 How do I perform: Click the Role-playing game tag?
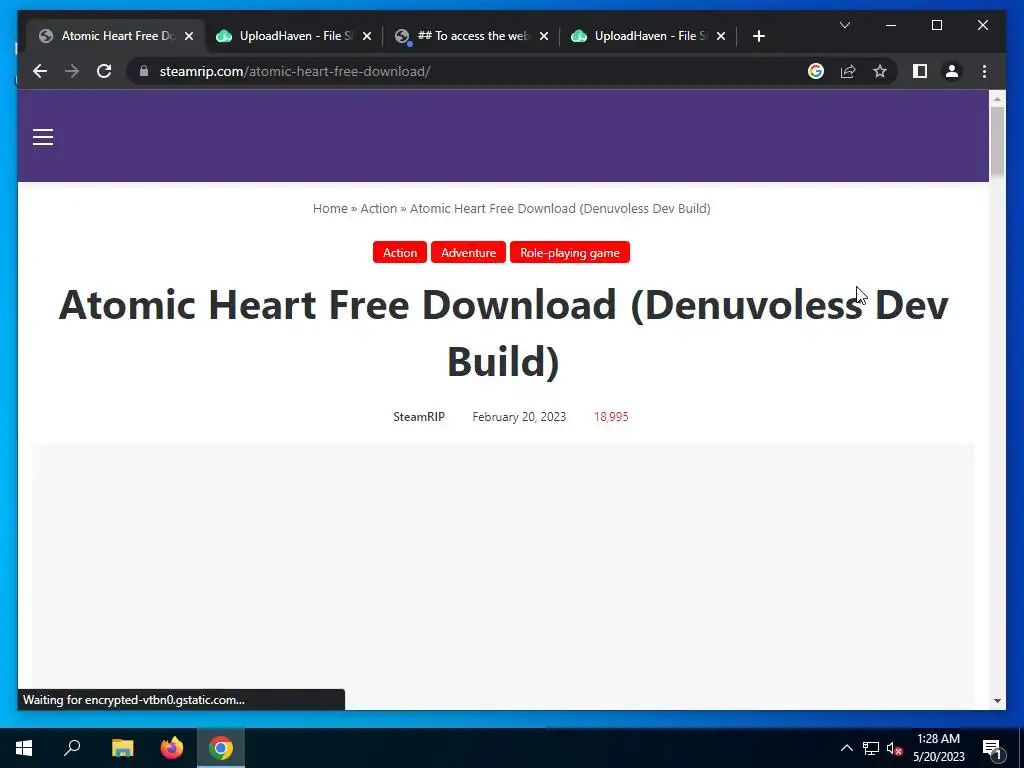(x=569, y=252)
